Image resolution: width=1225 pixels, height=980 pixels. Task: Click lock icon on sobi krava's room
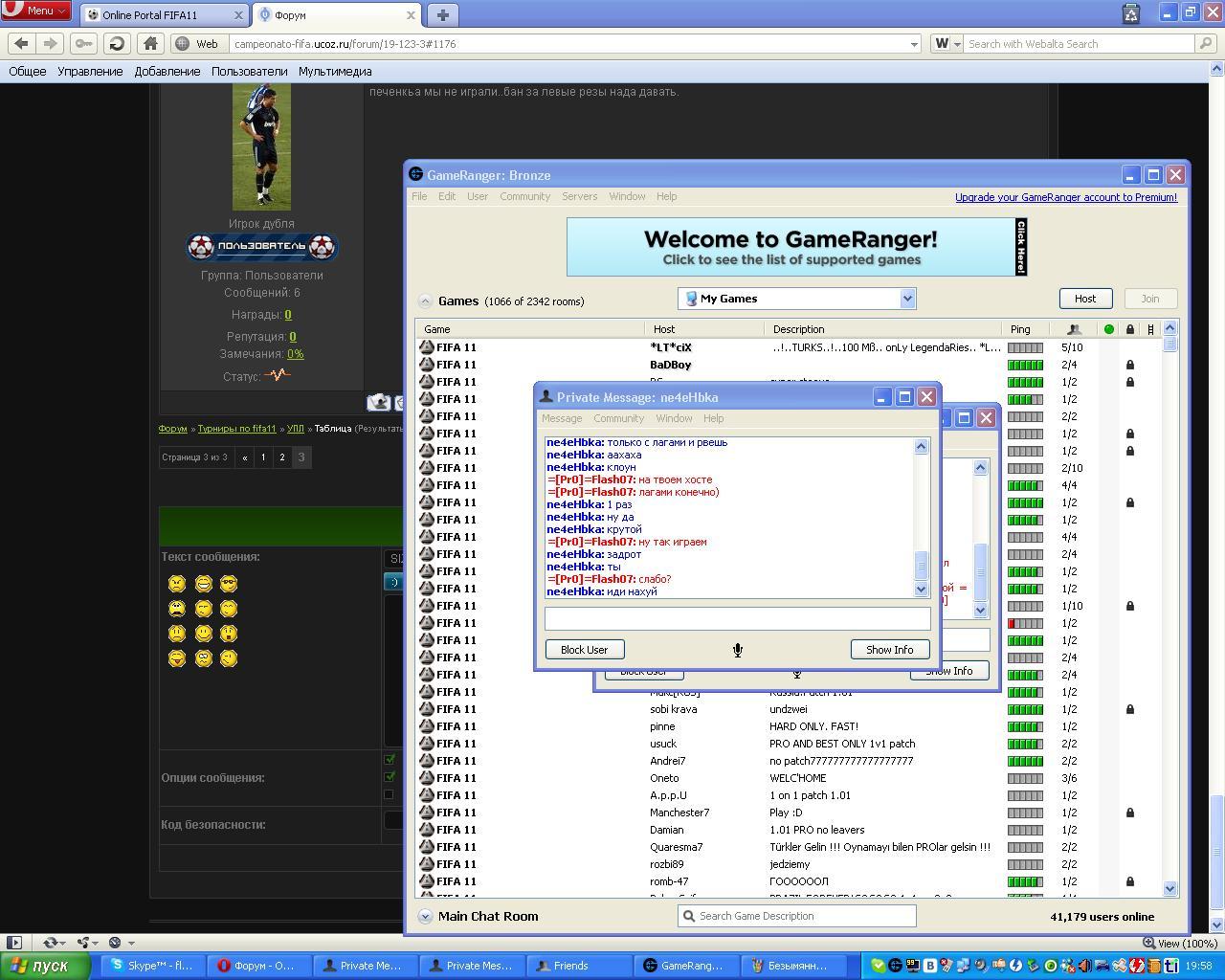(1130, 709)
